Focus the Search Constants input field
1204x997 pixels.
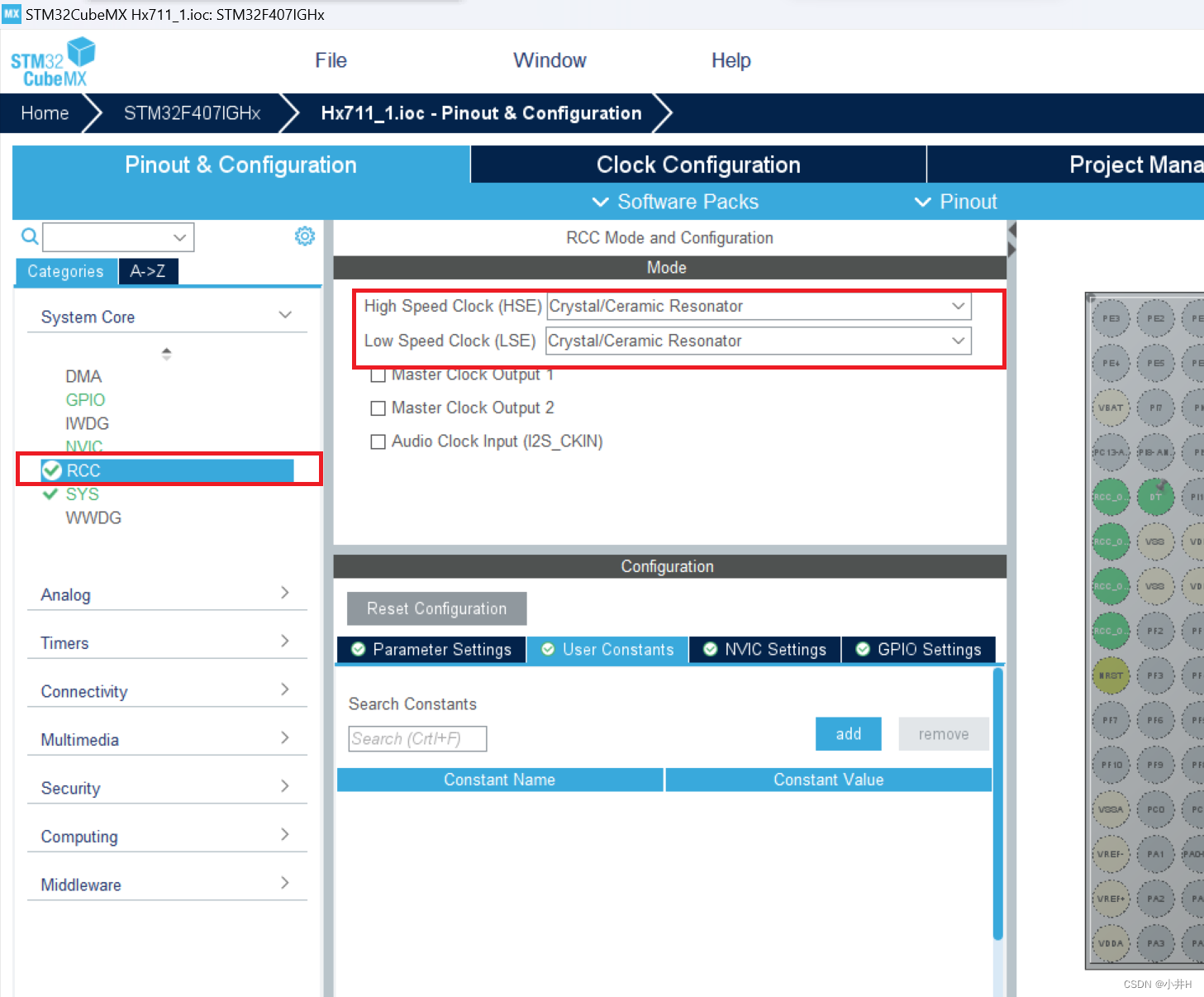(417, 739)
